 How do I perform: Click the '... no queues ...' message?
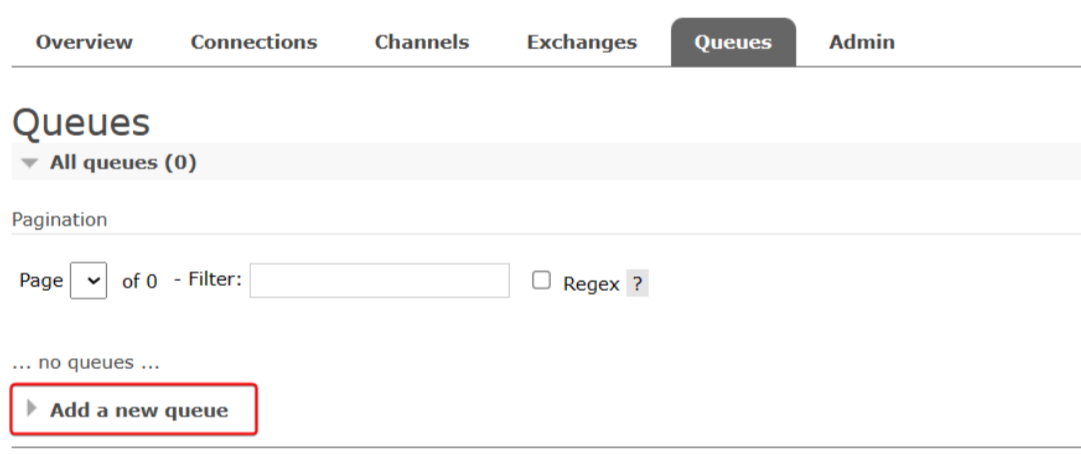coord(85,362)
